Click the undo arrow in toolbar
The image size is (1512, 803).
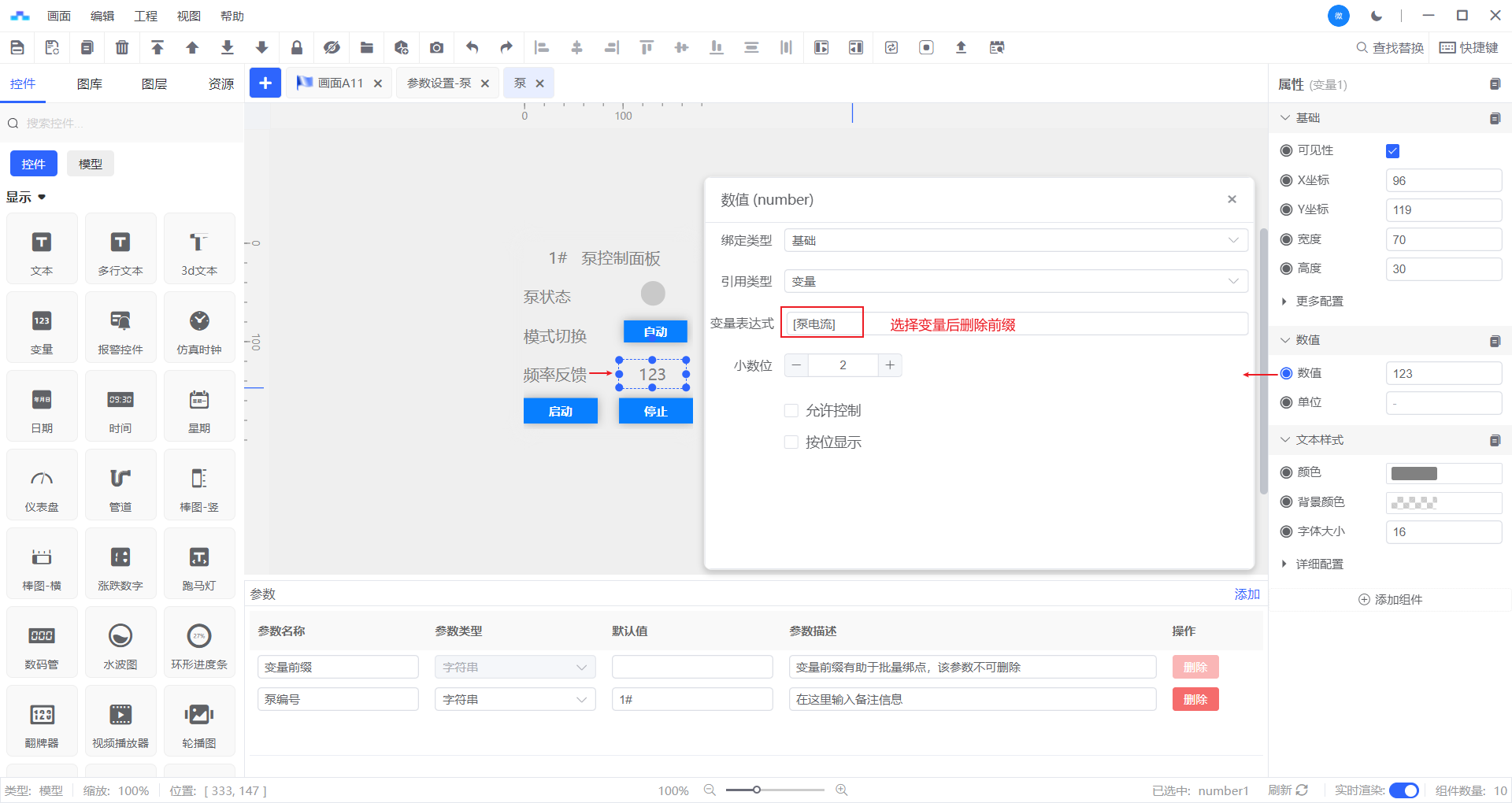click(472, 47)
